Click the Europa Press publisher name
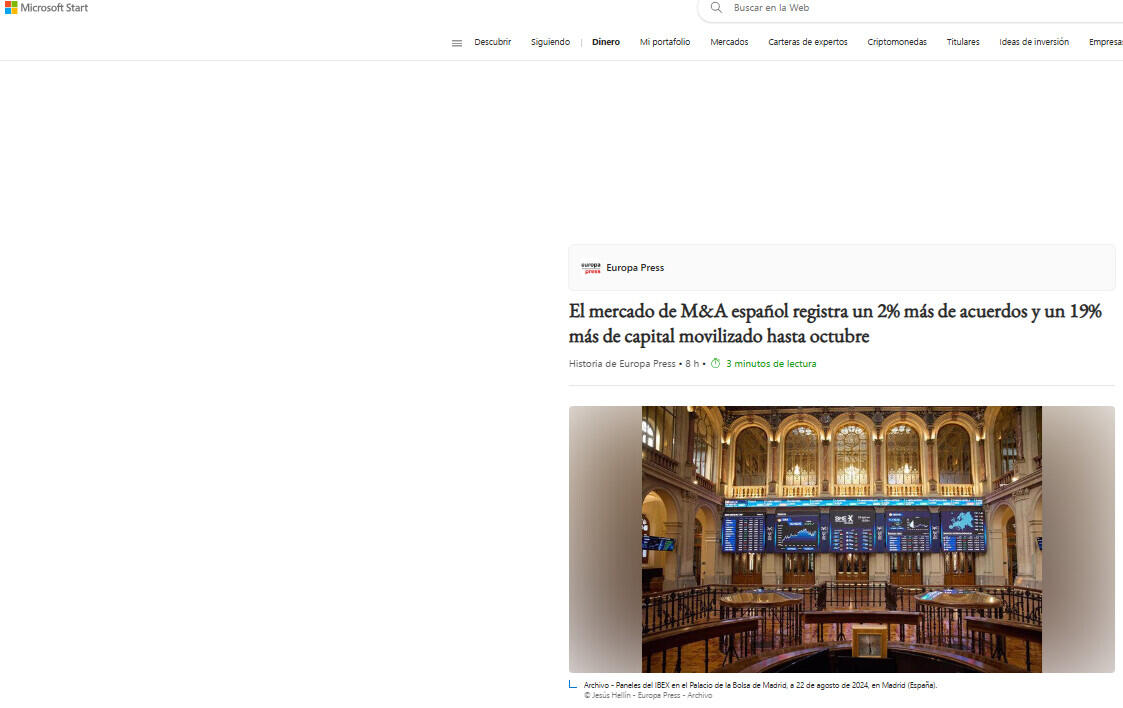The image size is (1123, 708). tap(635, 268)
